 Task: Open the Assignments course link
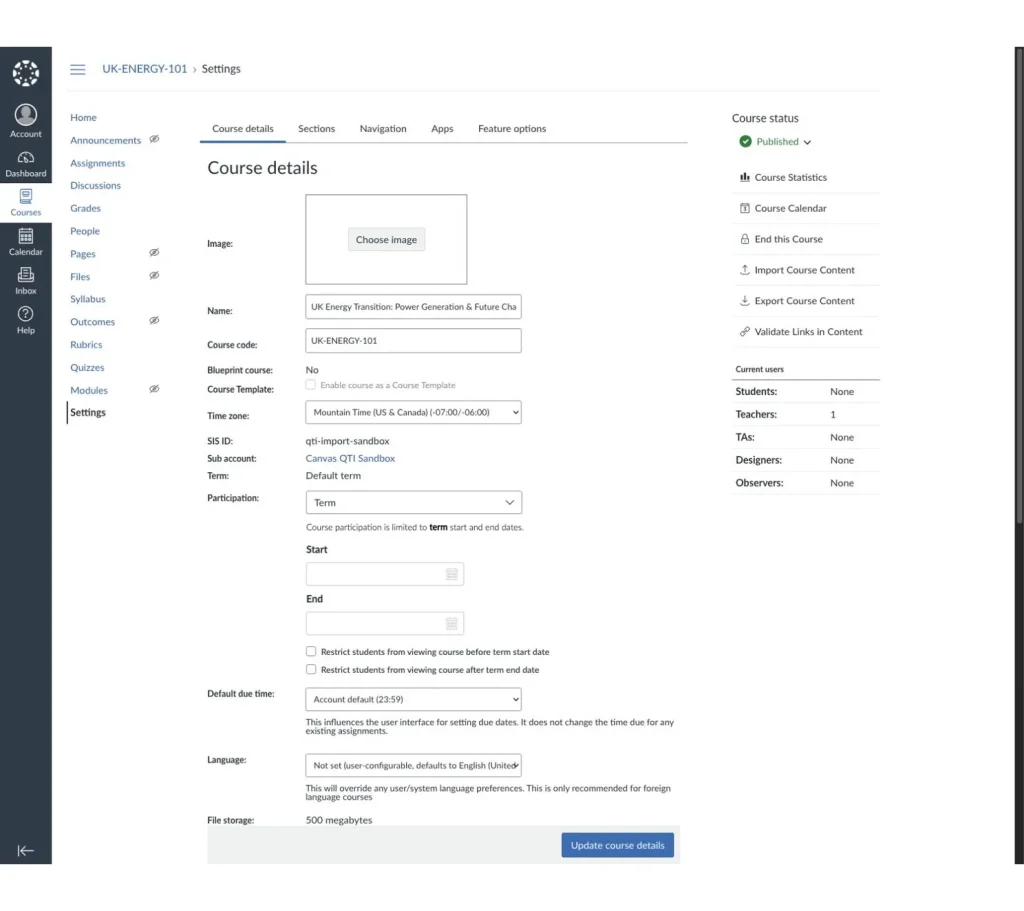click(97, 163)
